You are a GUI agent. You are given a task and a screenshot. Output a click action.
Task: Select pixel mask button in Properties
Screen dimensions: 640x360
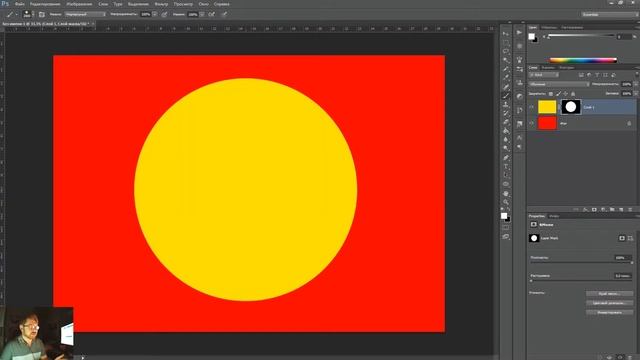tap(622, 238)
